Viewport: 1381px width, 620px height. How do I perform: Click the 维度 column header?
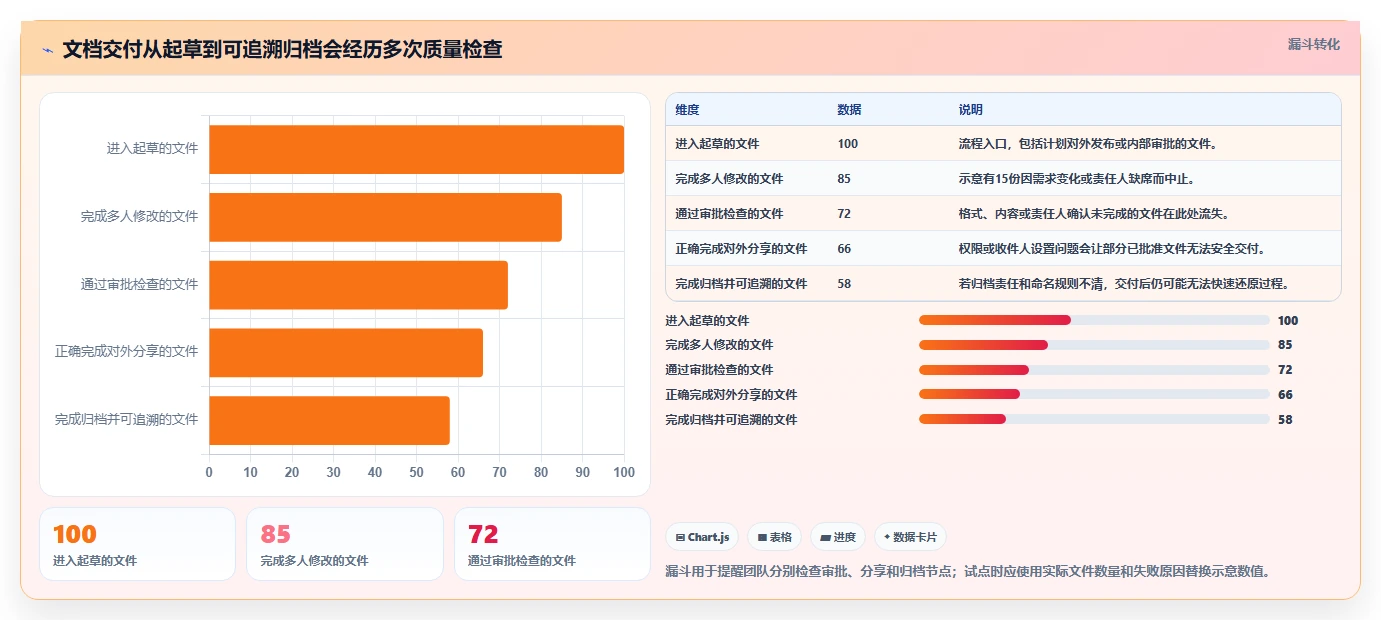687,110
